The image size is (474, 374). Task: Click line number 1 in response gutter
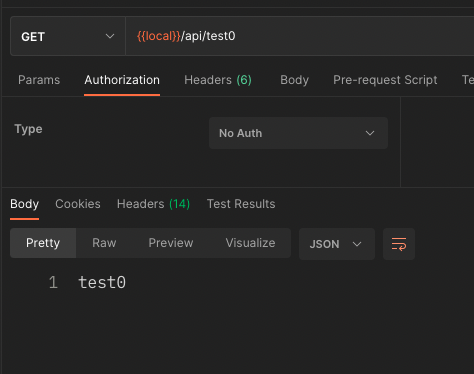[x=53, y=283]
